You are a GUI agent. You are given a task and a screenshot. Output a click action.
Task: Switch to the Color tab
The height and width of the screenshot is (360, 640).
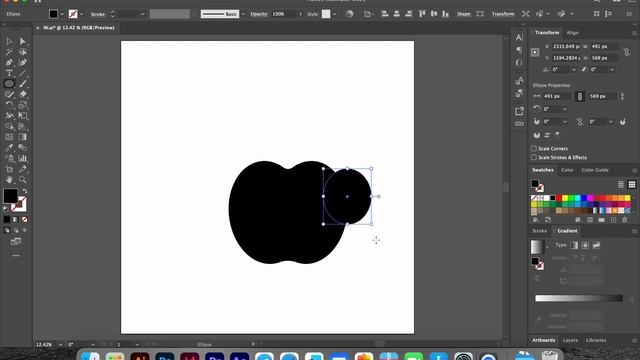(x=567, y=170)
